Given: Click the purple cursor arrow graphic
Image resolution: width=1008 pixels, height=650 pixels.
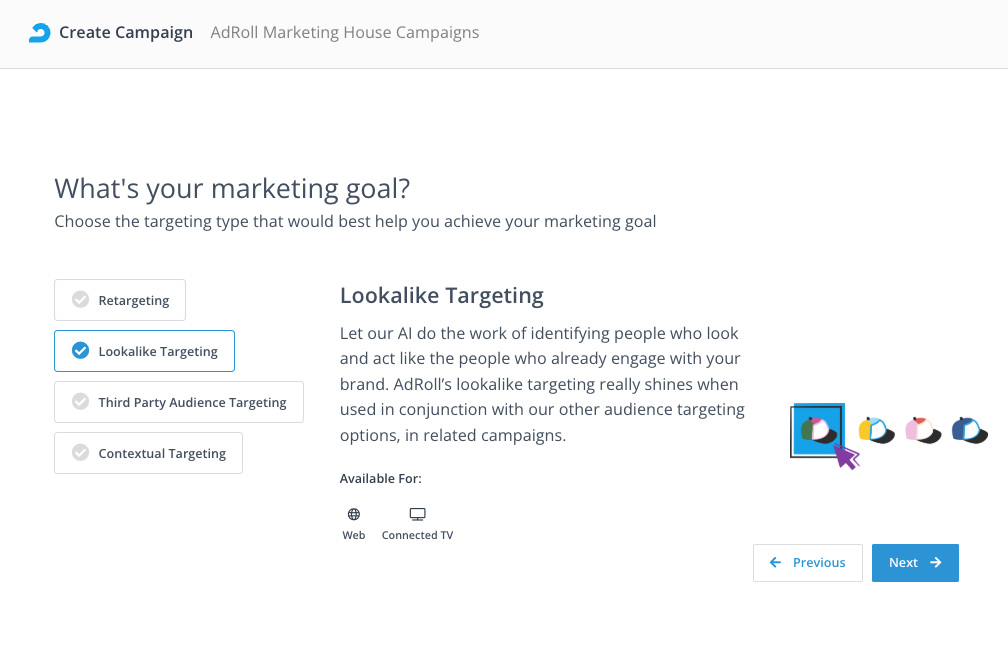Looking at the screenshot, I should [847, 457].
